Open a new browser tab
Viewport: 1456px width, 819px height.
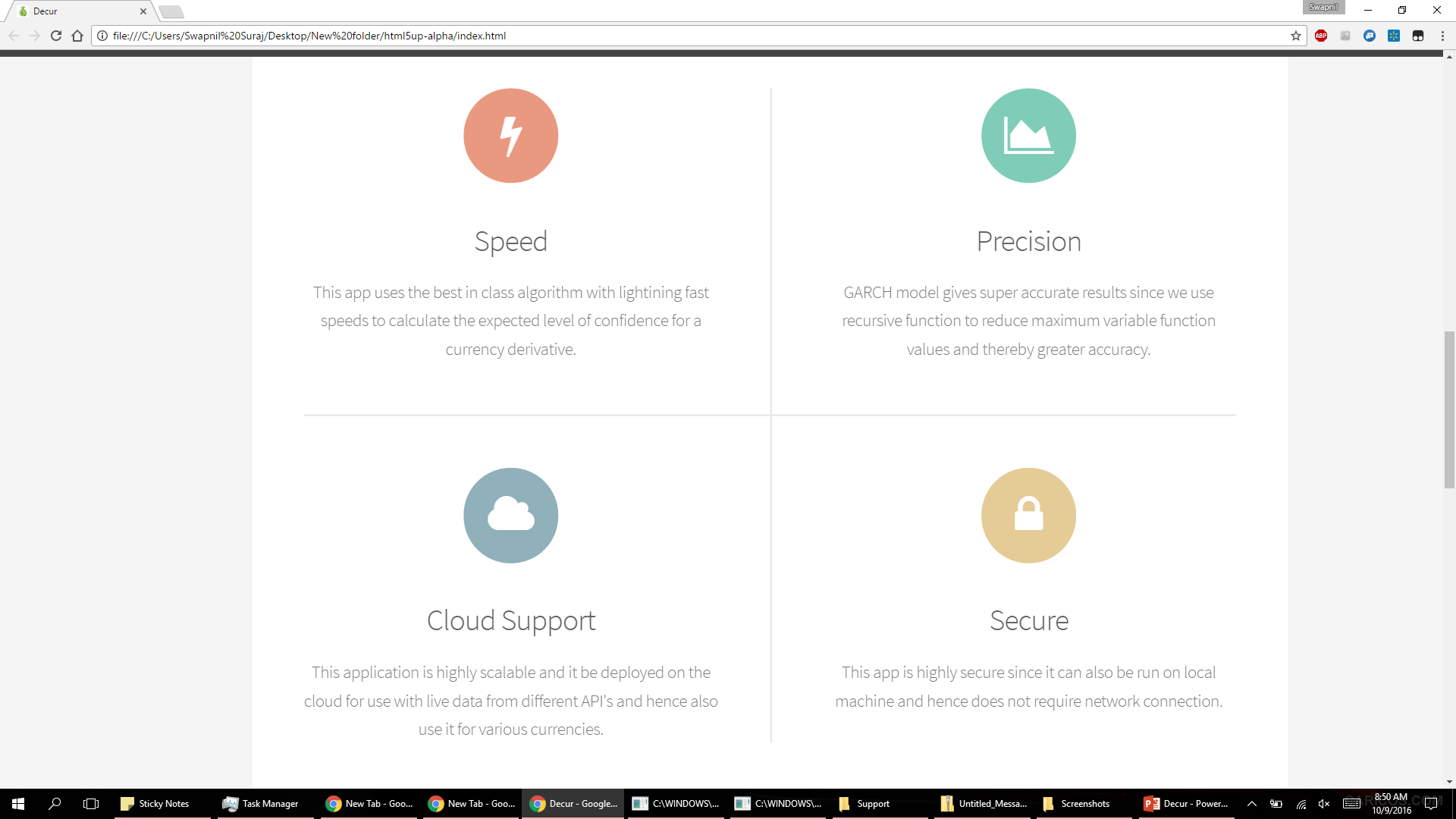pos(171,11)
